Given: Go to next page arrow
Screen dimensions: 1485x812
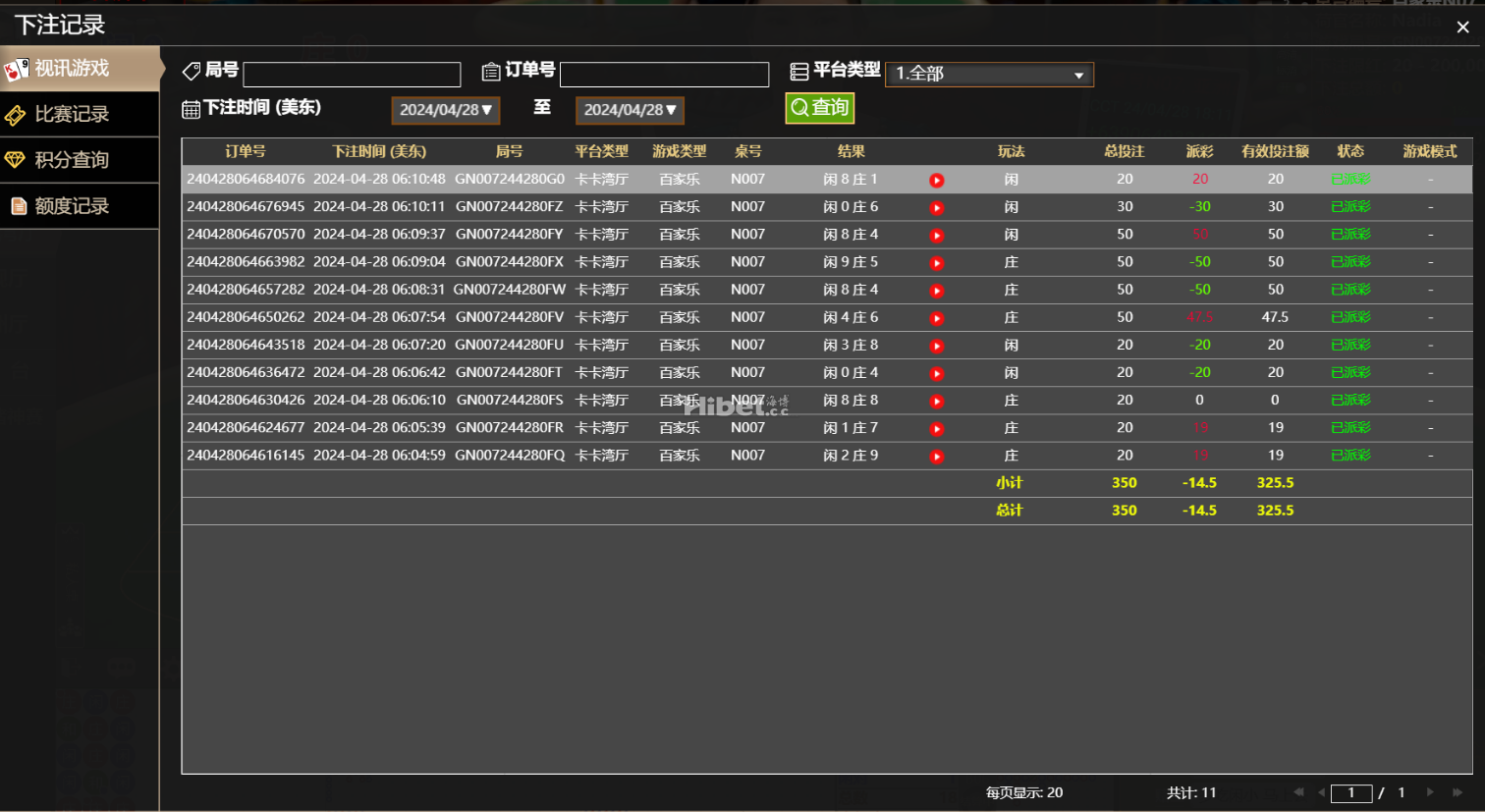Looking at the screenshot, I should click(1430, 792).
